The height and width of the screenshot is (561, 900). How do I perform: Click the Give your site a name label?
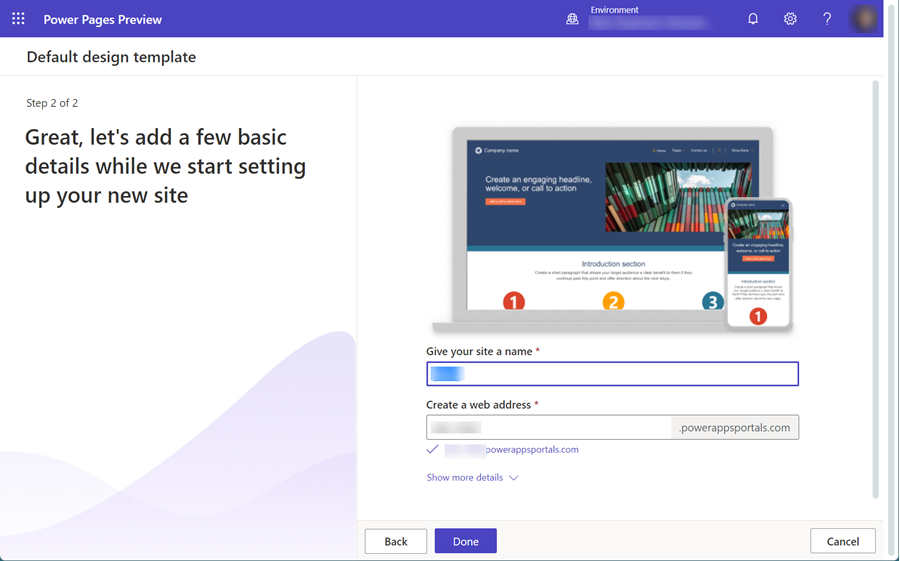click(479, 351)
